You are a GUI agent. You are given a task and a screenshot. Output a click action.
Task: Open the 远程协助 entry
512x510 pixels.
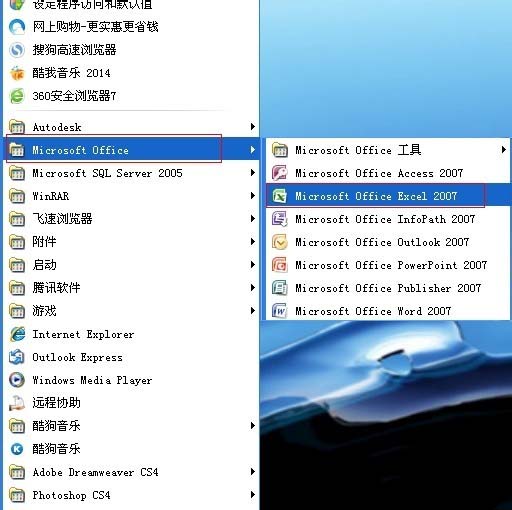(x=132, y=403)
